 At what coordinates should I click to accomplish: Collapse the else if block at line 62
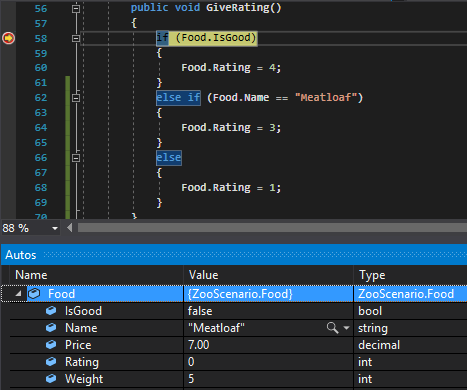(76, 98)
